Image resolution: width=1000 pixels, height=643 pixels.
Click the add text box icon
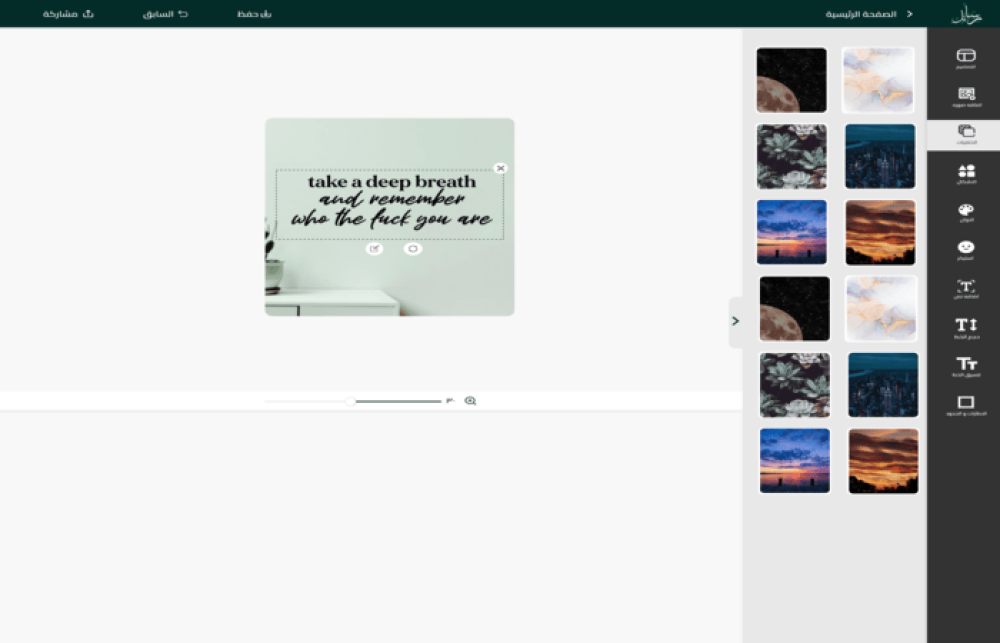point(965,287)
